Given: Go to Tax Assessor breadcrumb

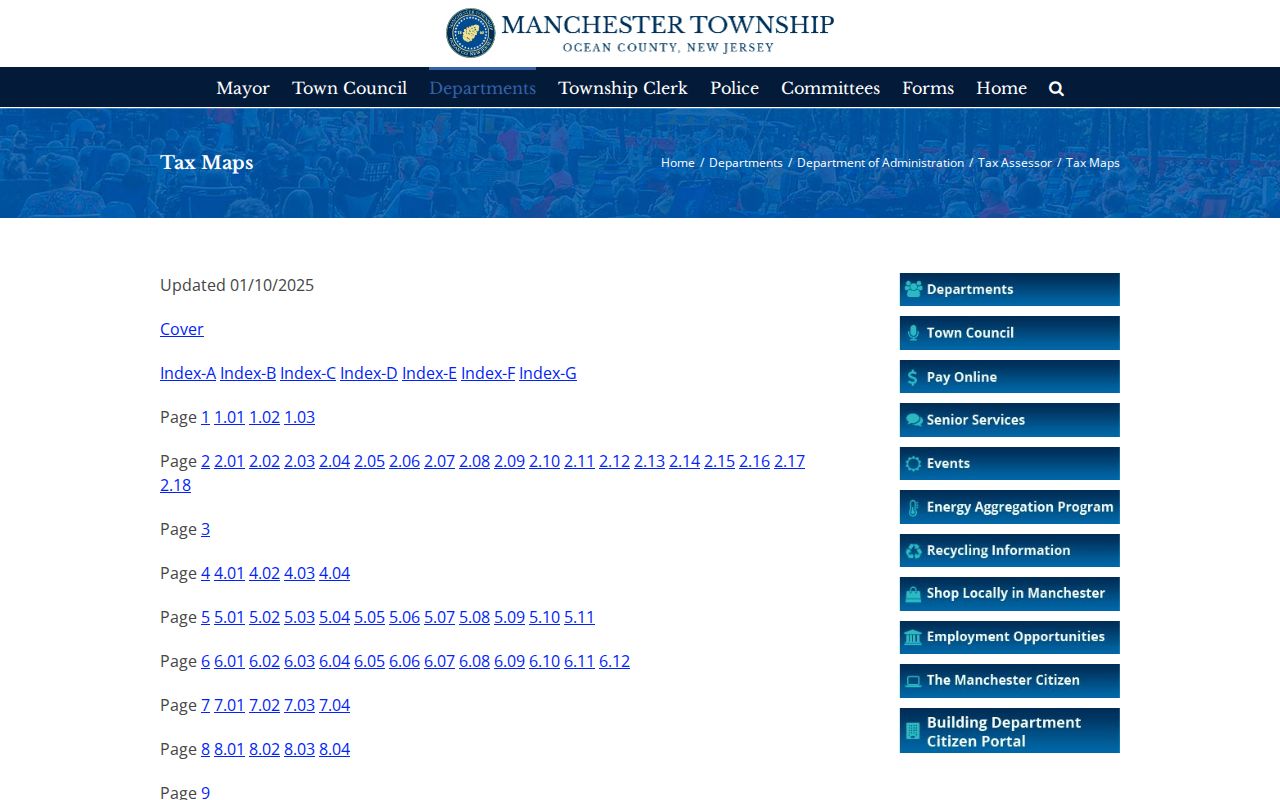Looking at the screenshot, I should coord(1015,163).
